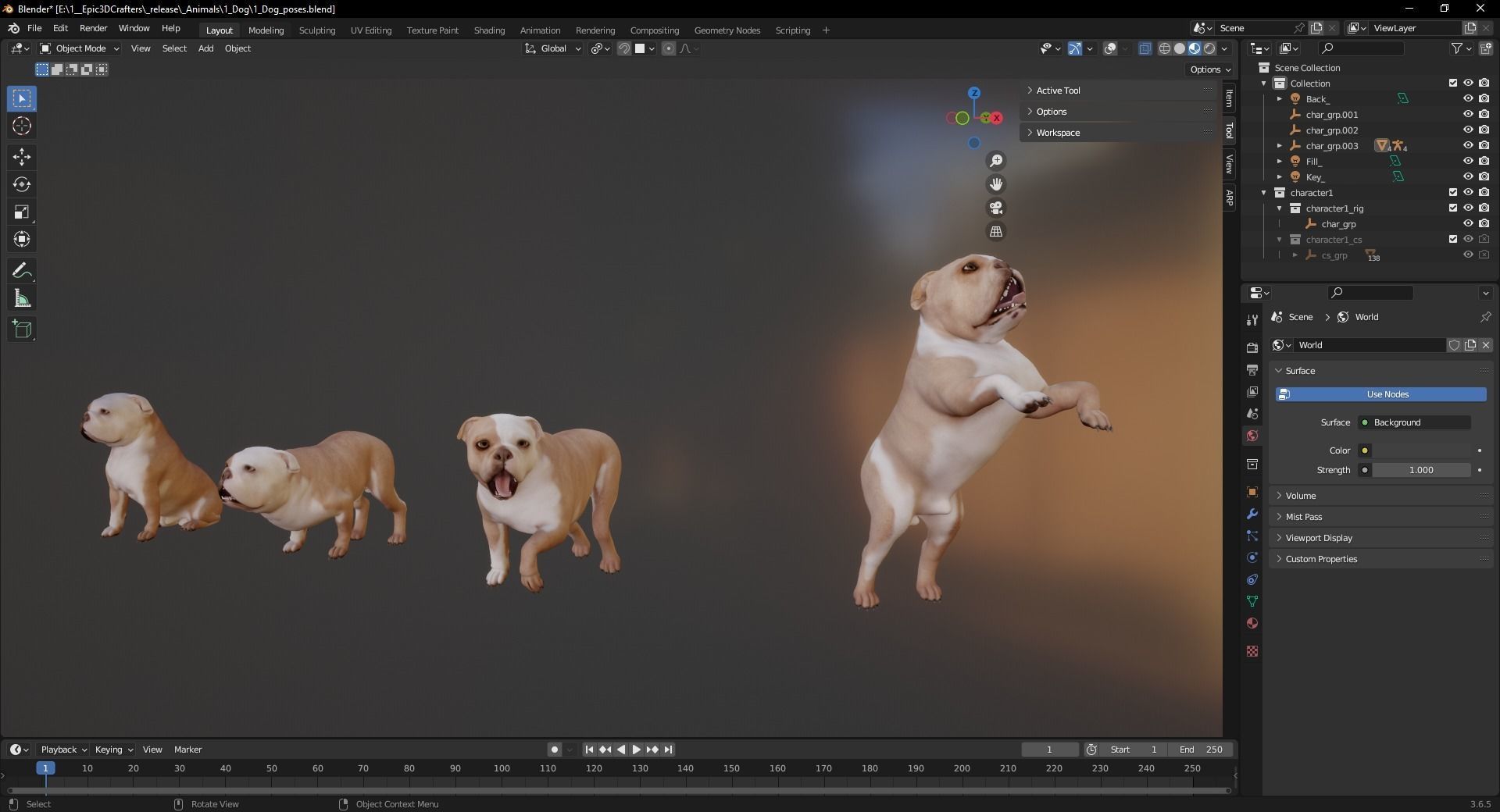Click the pan view hand icon
Viewport: 1500px width, 812px height.
(996, 184)
